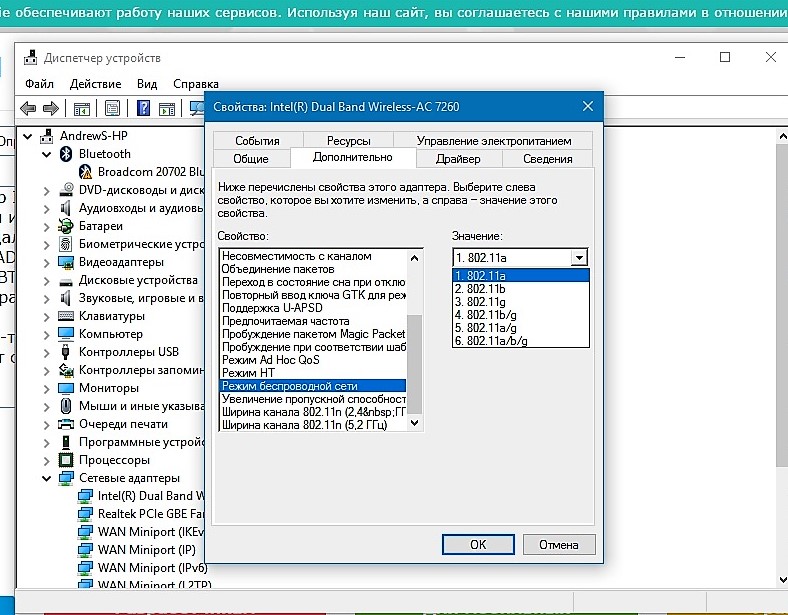Screen dimensions: 788x615
Task: Collapse the Bluetooth tree branch
Action: pos(46,154)
